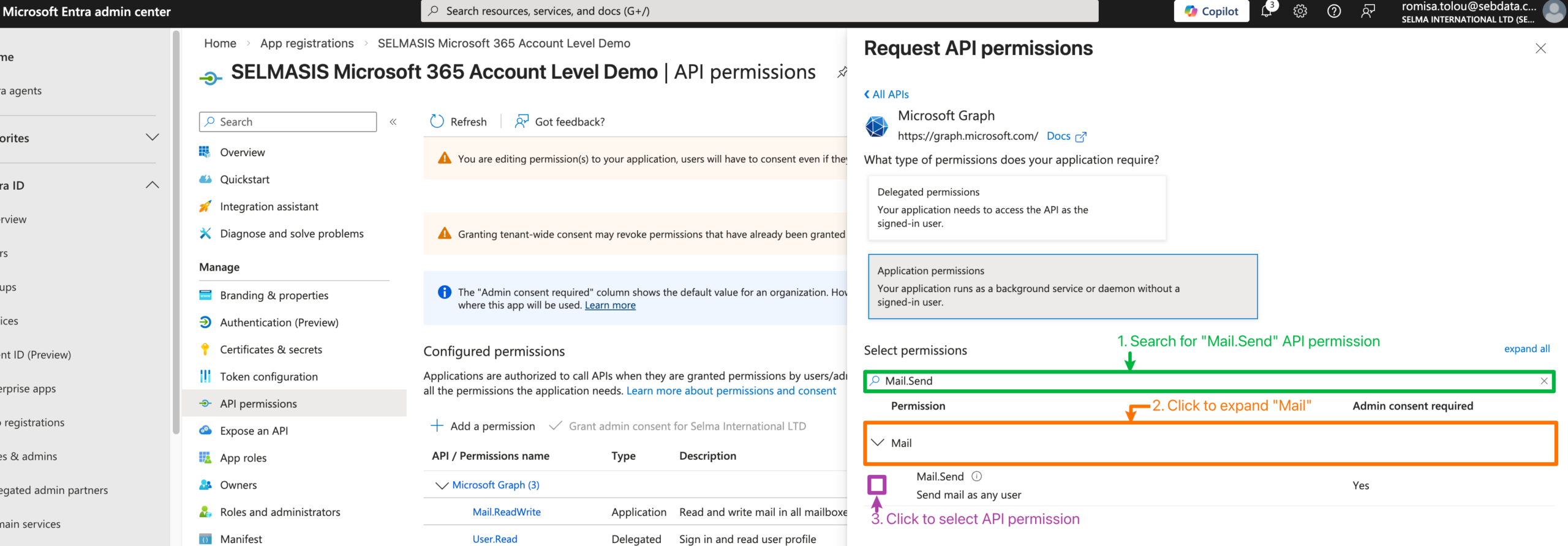Select Application permissions option
The height and width of the screenshot is (546, 1568).
coord(1062,286)
